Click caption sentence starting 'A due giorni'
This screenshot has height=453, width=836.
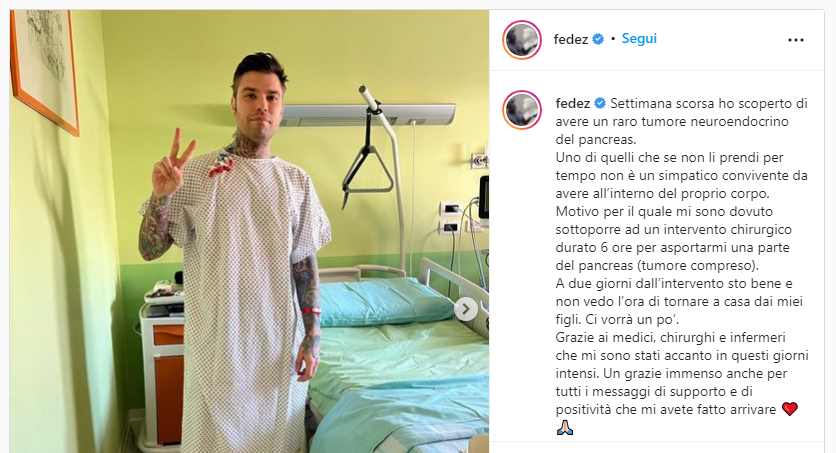679,301
